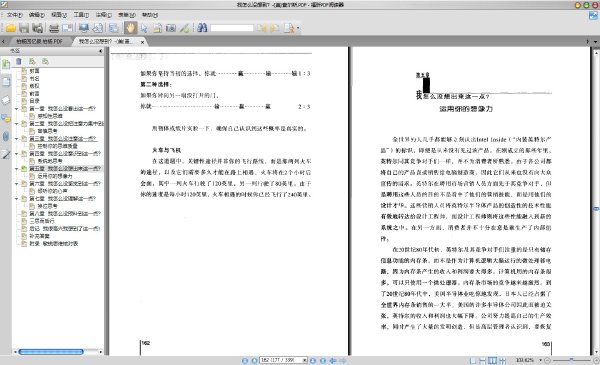600x365 pixels.
Task: Click the zoom in plus button
Action: tap(596, 360)
